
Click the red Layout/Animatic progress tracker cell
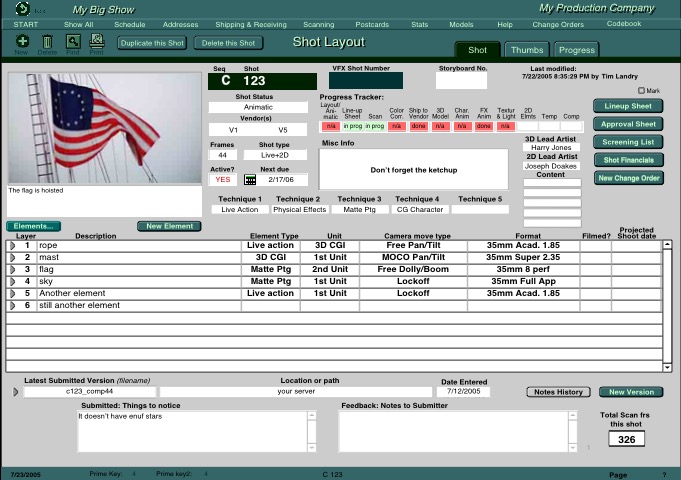pyautogui.click(x=330, y=126)
